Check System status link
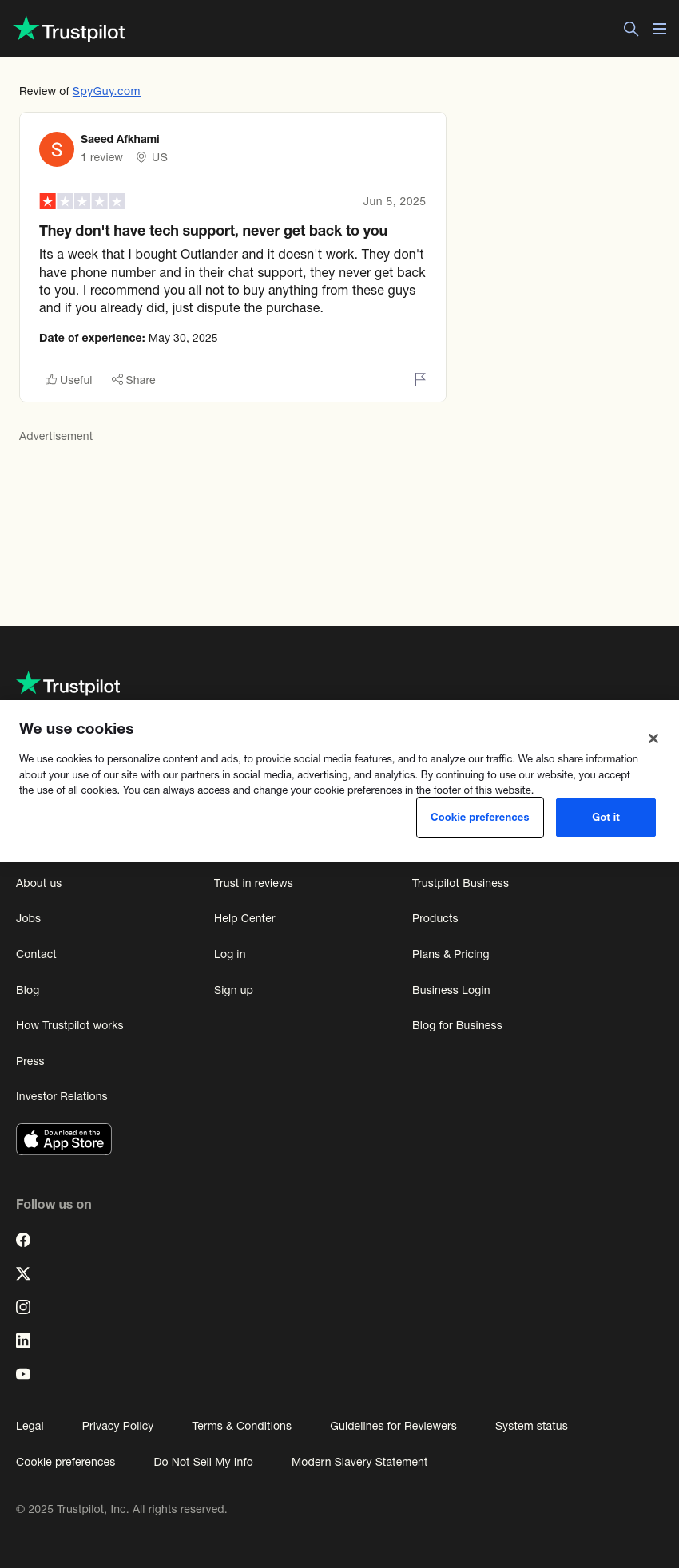Image resolution: width=679 pixels, height=1568 pixels. tap(531, 1426)
